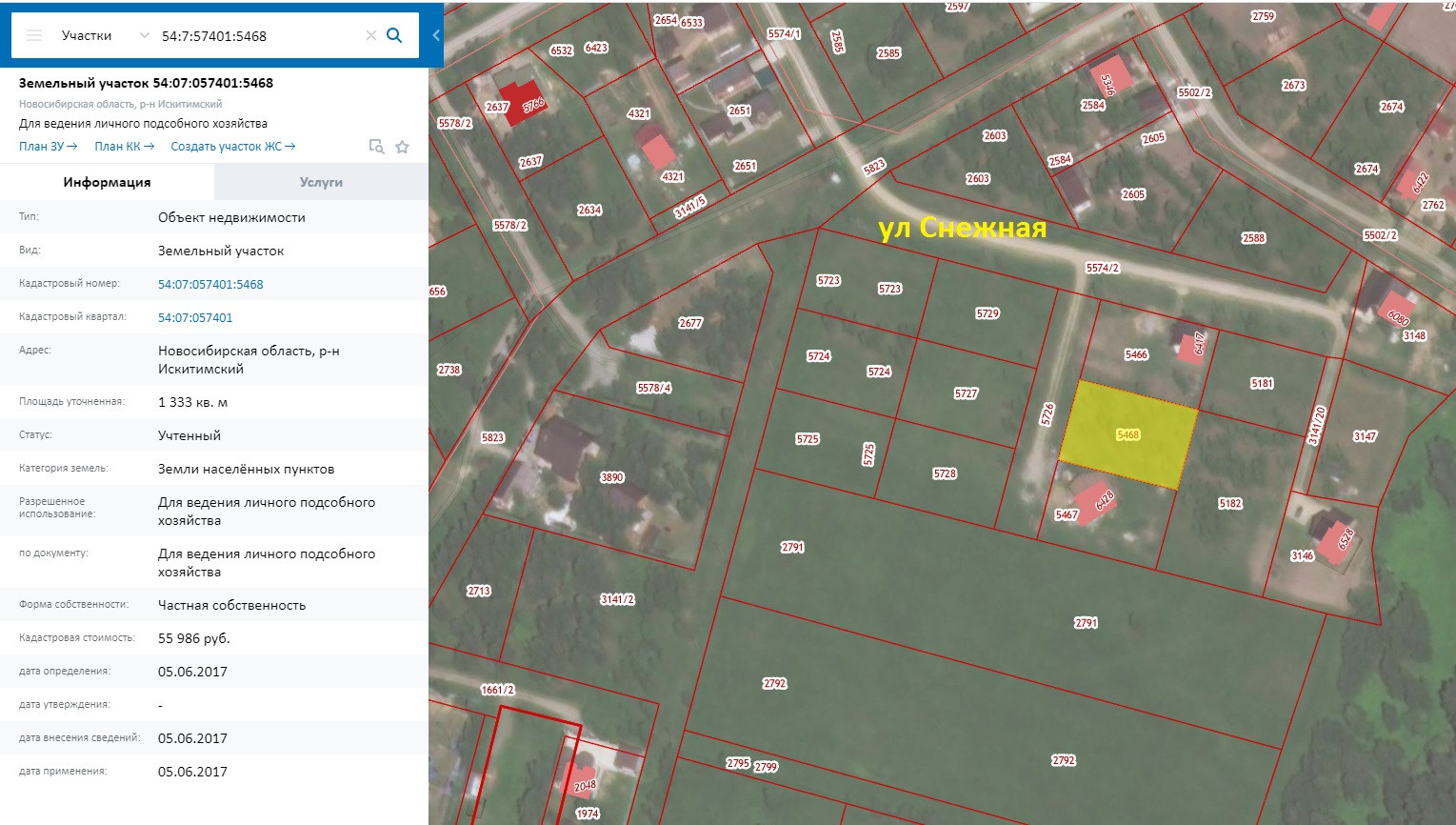The height and width of the screenshot is (825, 1456).
Task: Select parcel 5727 on the map
Action: click(x=966, y=393)
